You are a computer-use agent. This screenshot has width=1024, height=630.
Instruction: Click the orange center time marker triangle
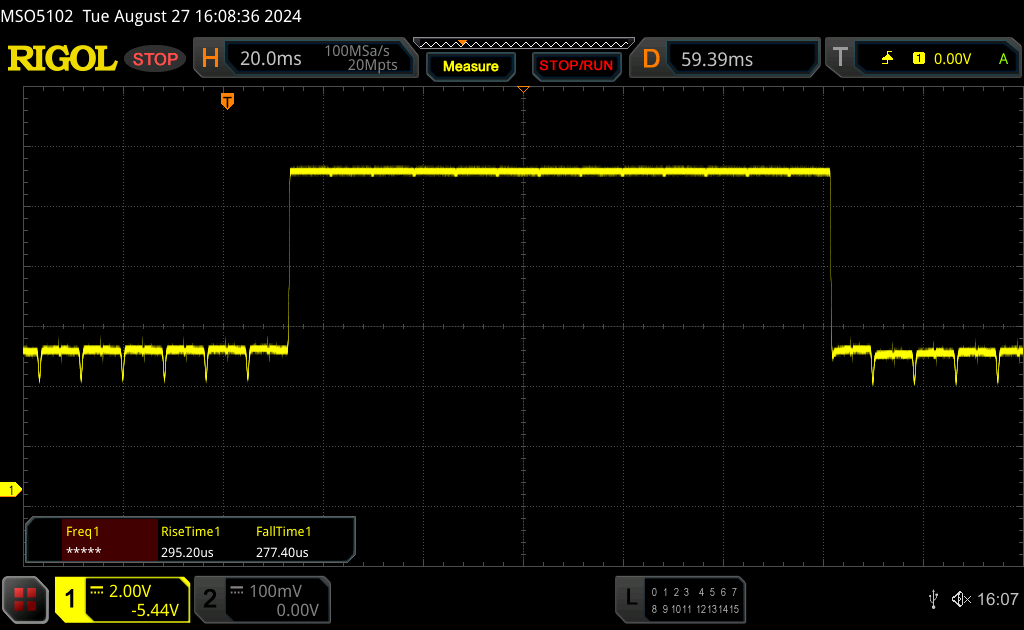click(x=523, y=89)
